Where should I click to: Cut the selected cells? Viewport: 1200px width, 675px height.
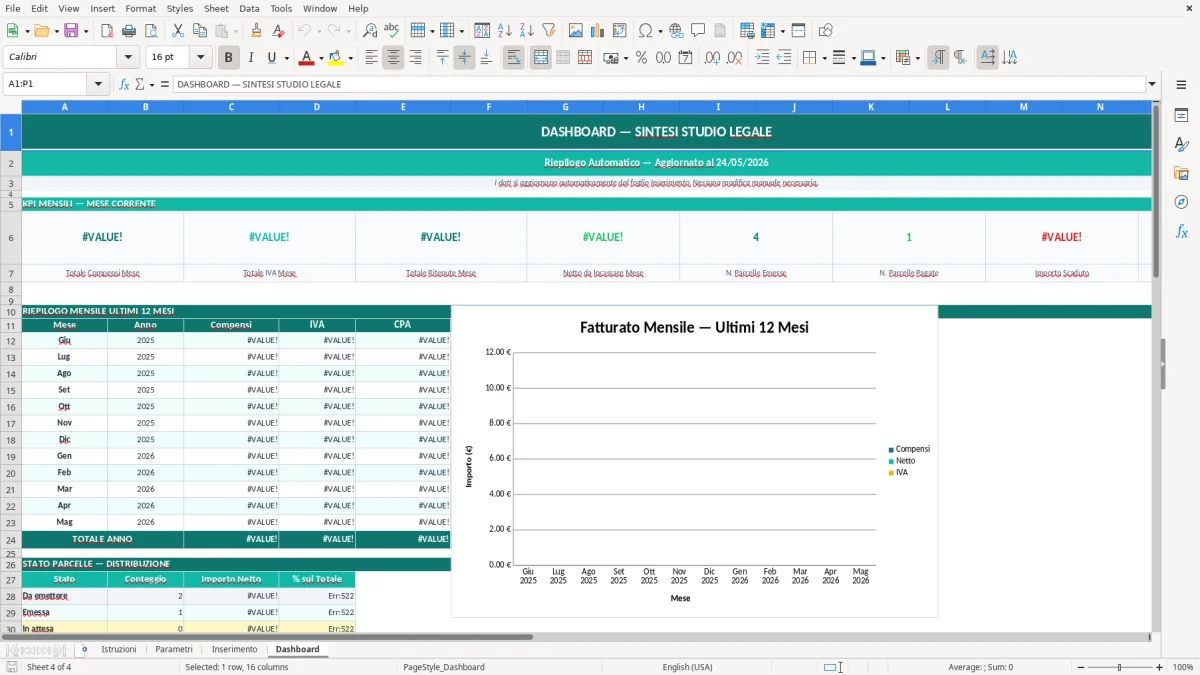[178, 31]
